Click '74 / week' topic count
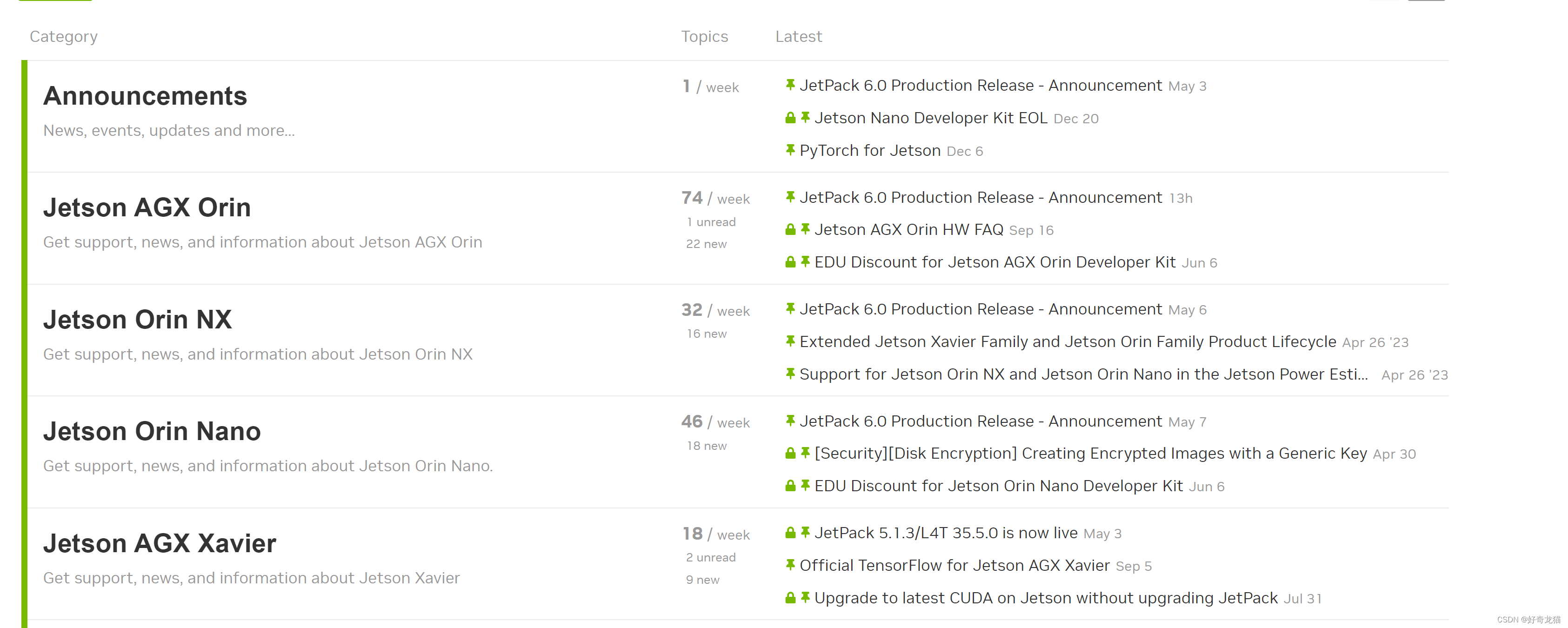Viewport: 1568px width, 628px height. (x=715, y=198)
